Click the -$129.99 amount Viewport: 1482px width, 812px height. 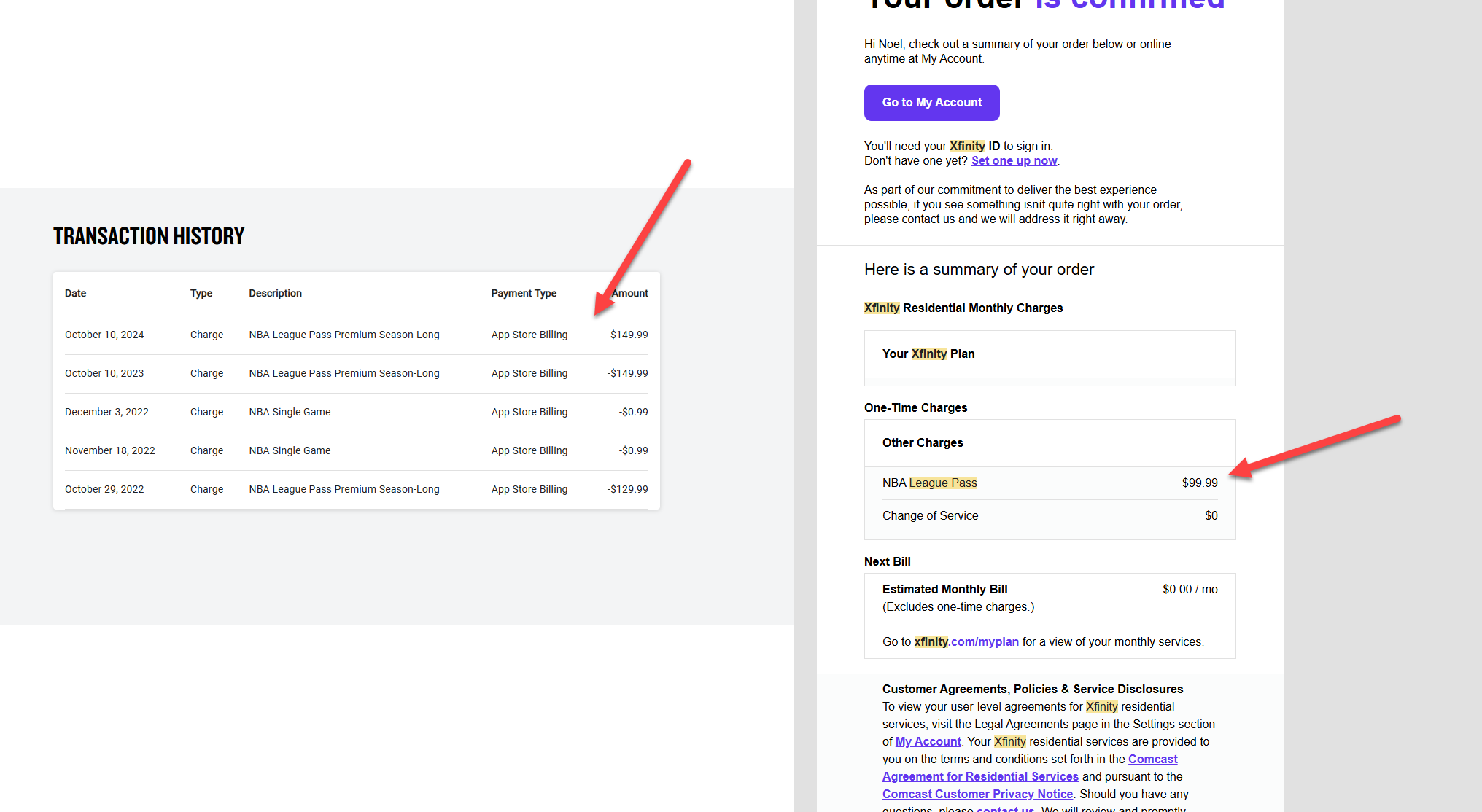tap(627, 489)
